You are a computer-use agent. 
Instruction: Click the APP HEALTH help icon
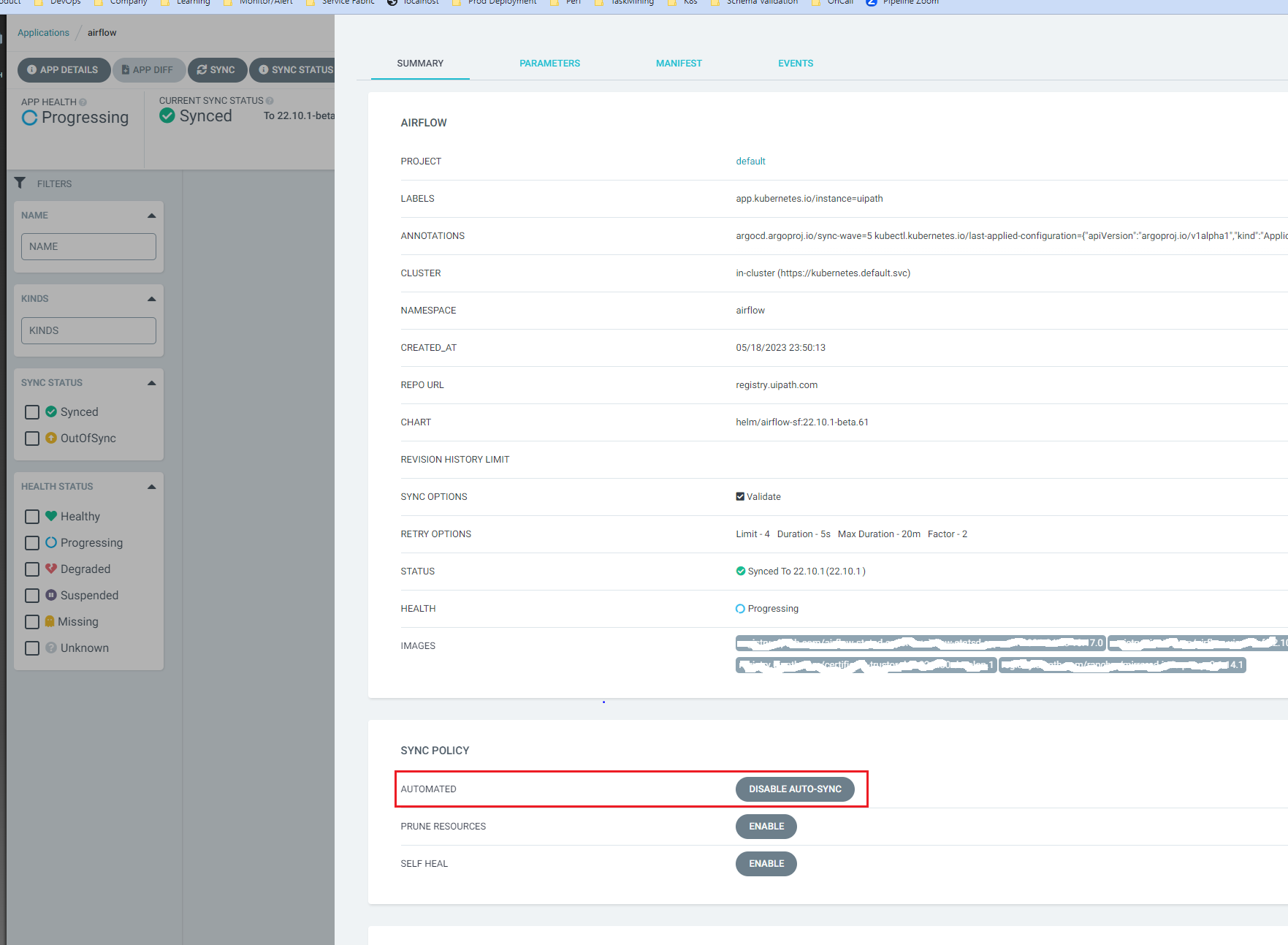click(x=83, y=102)
